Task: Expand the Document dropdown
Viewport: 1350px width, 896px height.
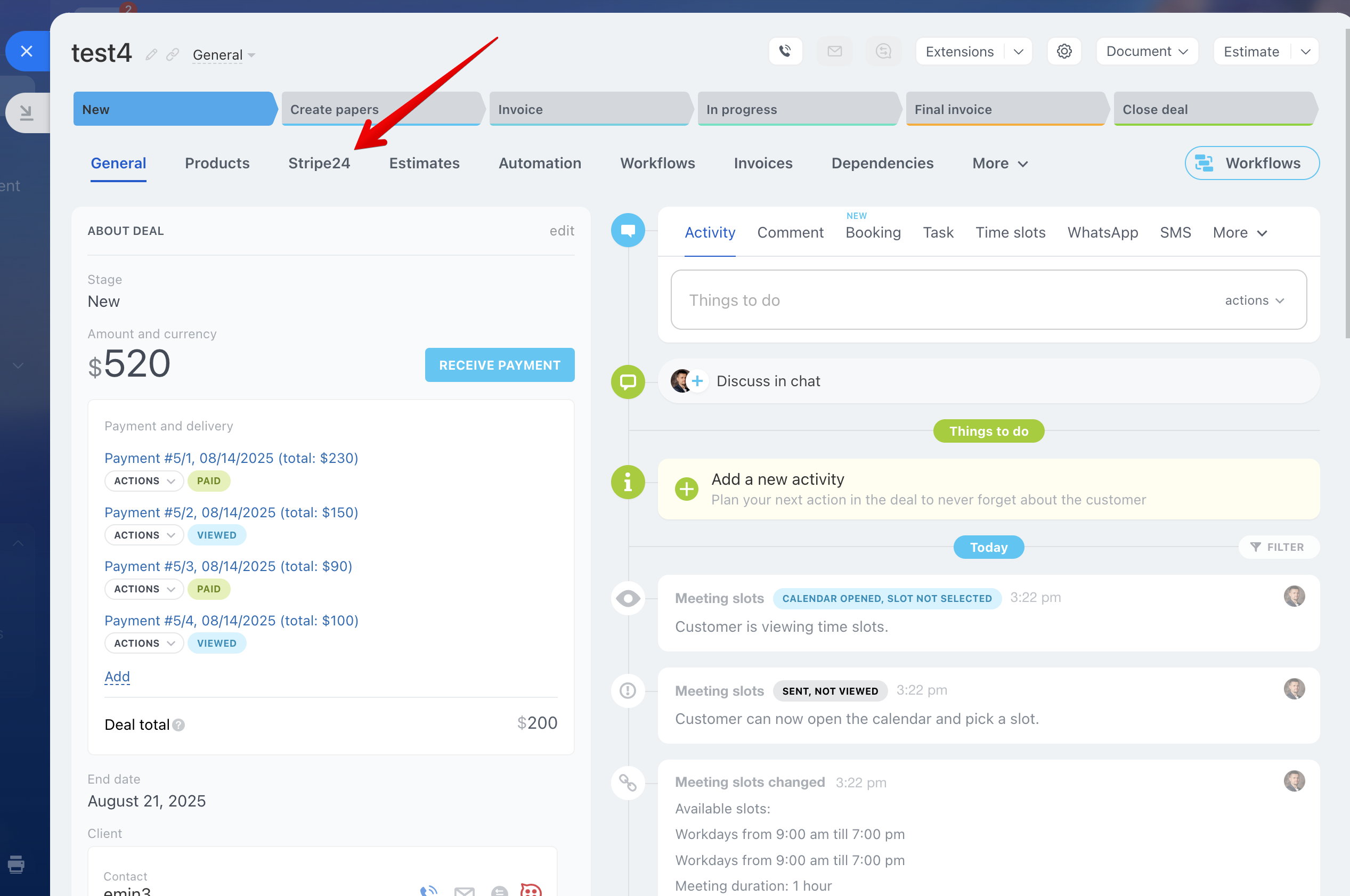Action: coord(1146,52)
